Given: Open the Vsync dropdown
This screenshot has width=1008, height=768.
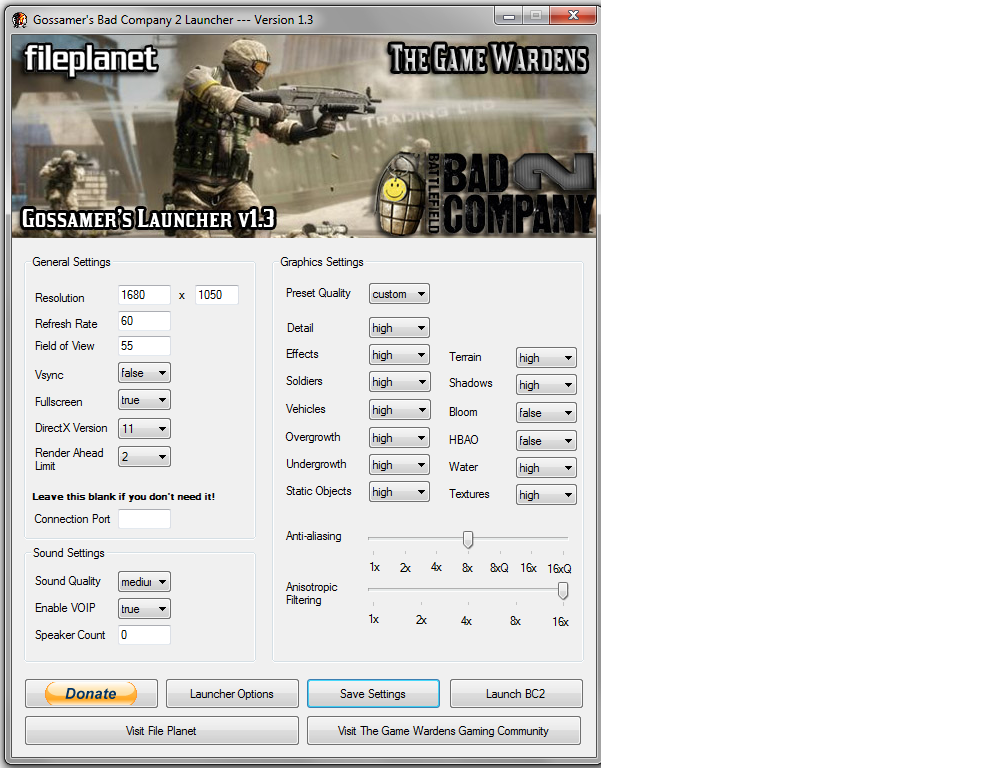Looking at the screenshot, I should [144, 373].
